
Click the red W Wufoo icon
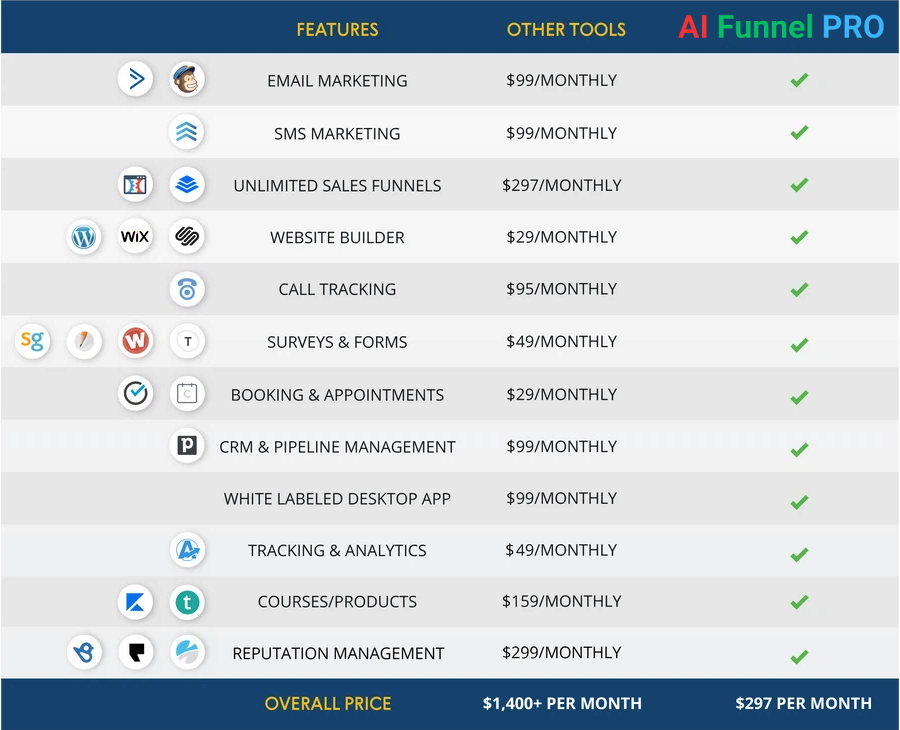135,341
